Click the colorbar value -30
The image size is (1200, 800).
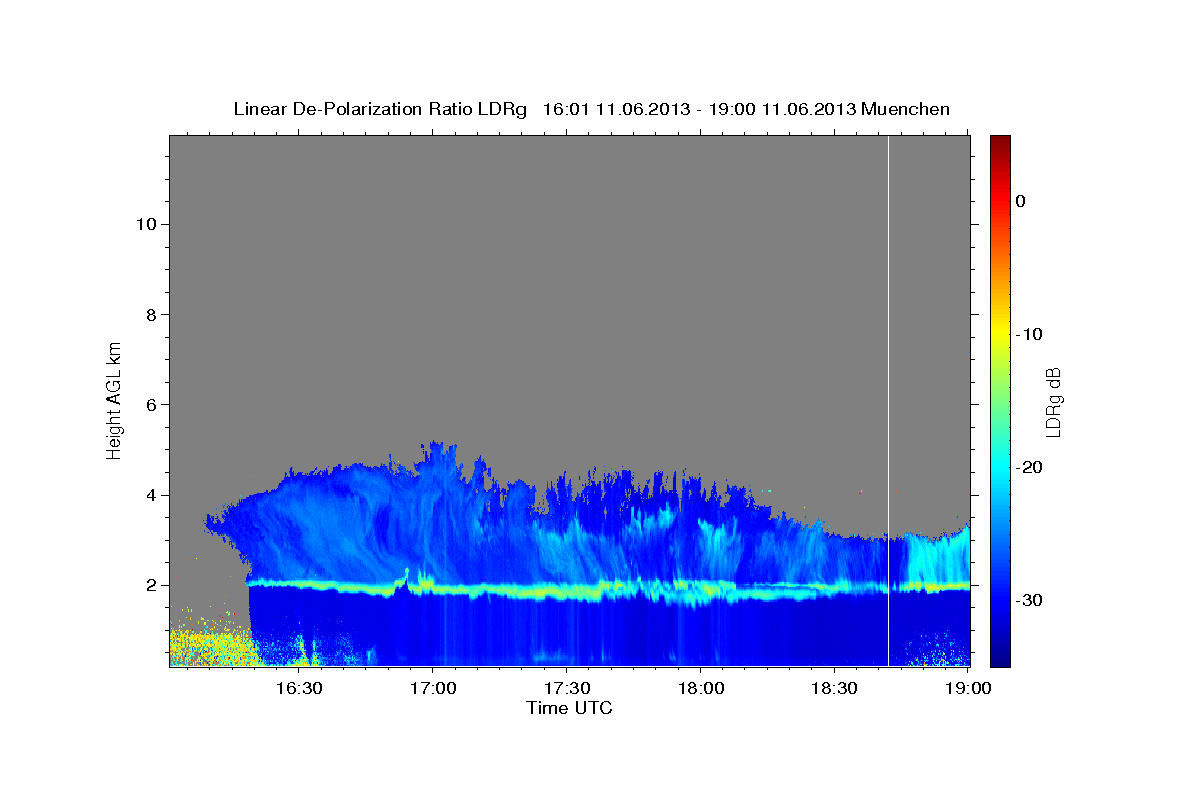[1029, 600]
